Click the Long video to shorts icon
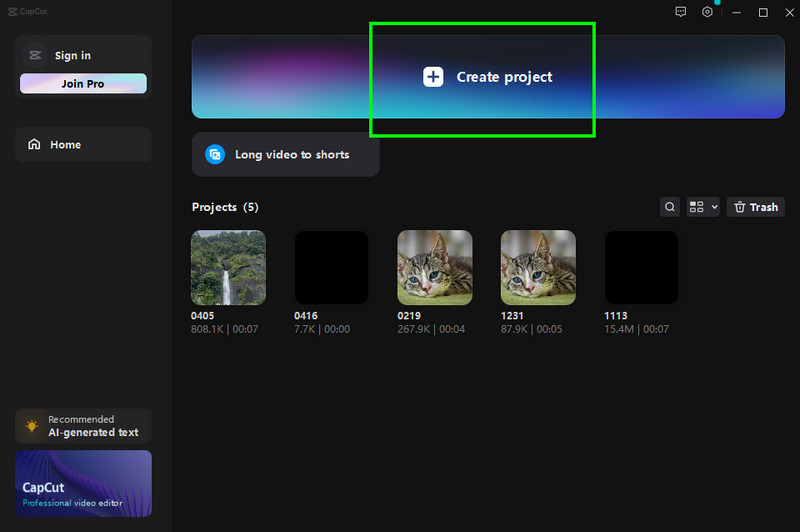 (x=215, y=155)
